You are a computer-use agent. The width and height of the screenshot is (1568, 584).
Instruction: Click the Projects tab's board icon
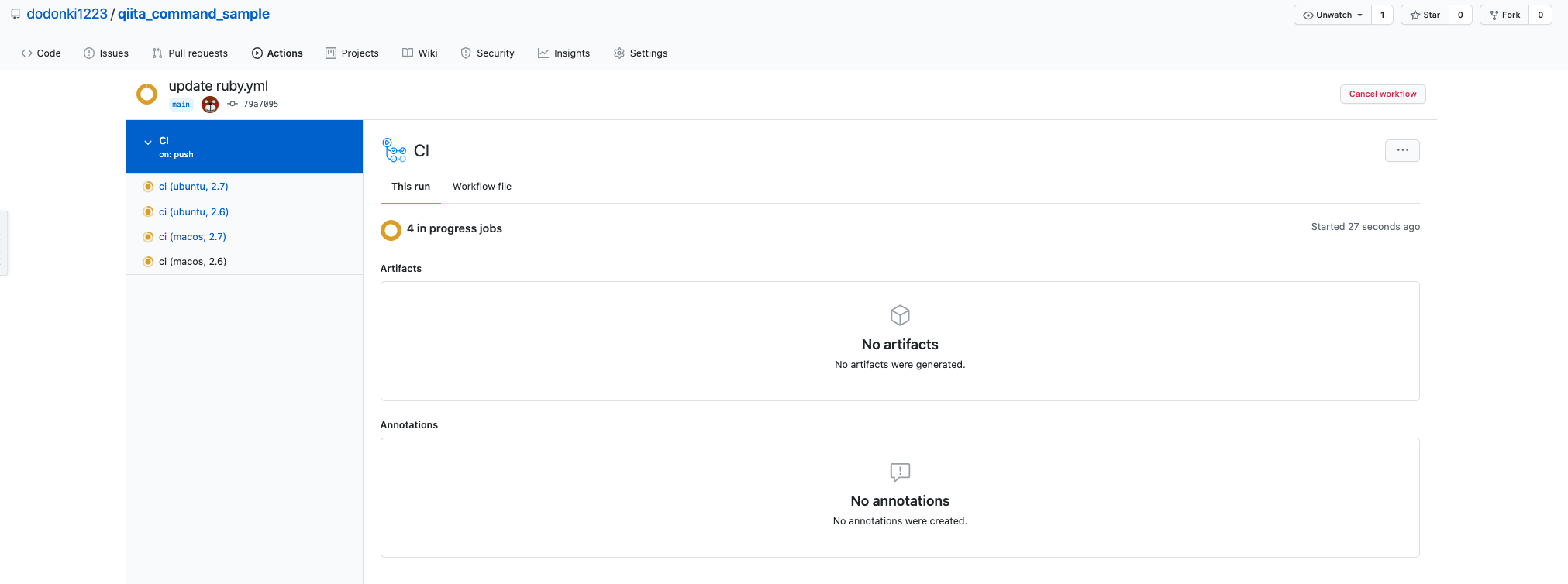(x=331, y=53)
